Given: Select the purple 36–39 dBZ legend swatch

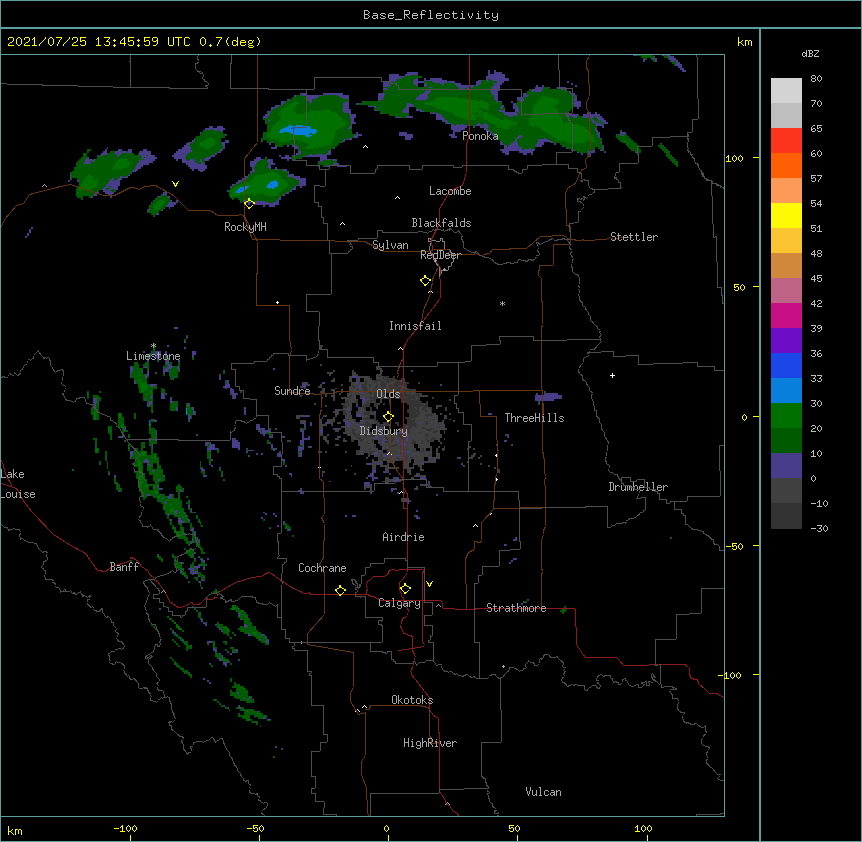Looking at the screenshot, I should pyautogui.click(x=786, y=341).
